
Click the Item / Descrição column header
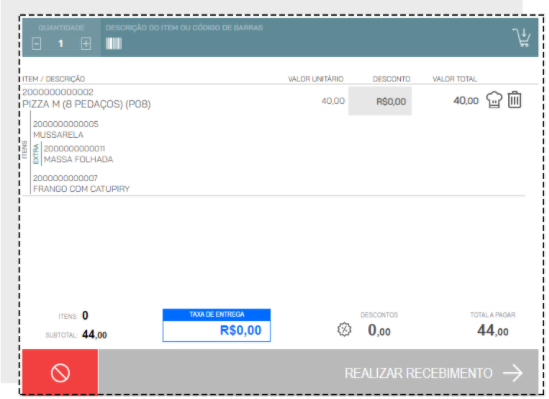pos(54,79)
